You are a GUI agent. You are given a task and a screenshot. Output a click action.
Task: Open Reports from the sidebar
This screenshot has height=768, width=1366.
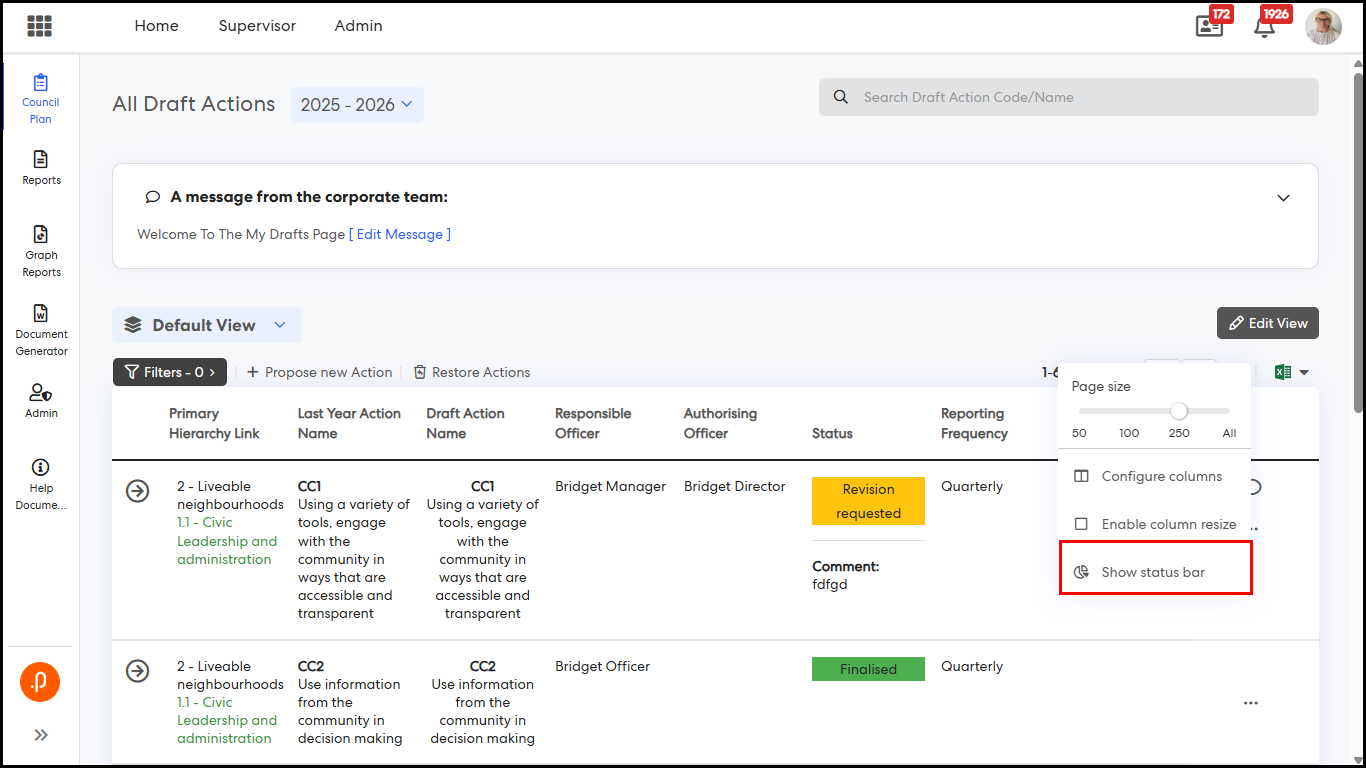click(x=41, y=167)
